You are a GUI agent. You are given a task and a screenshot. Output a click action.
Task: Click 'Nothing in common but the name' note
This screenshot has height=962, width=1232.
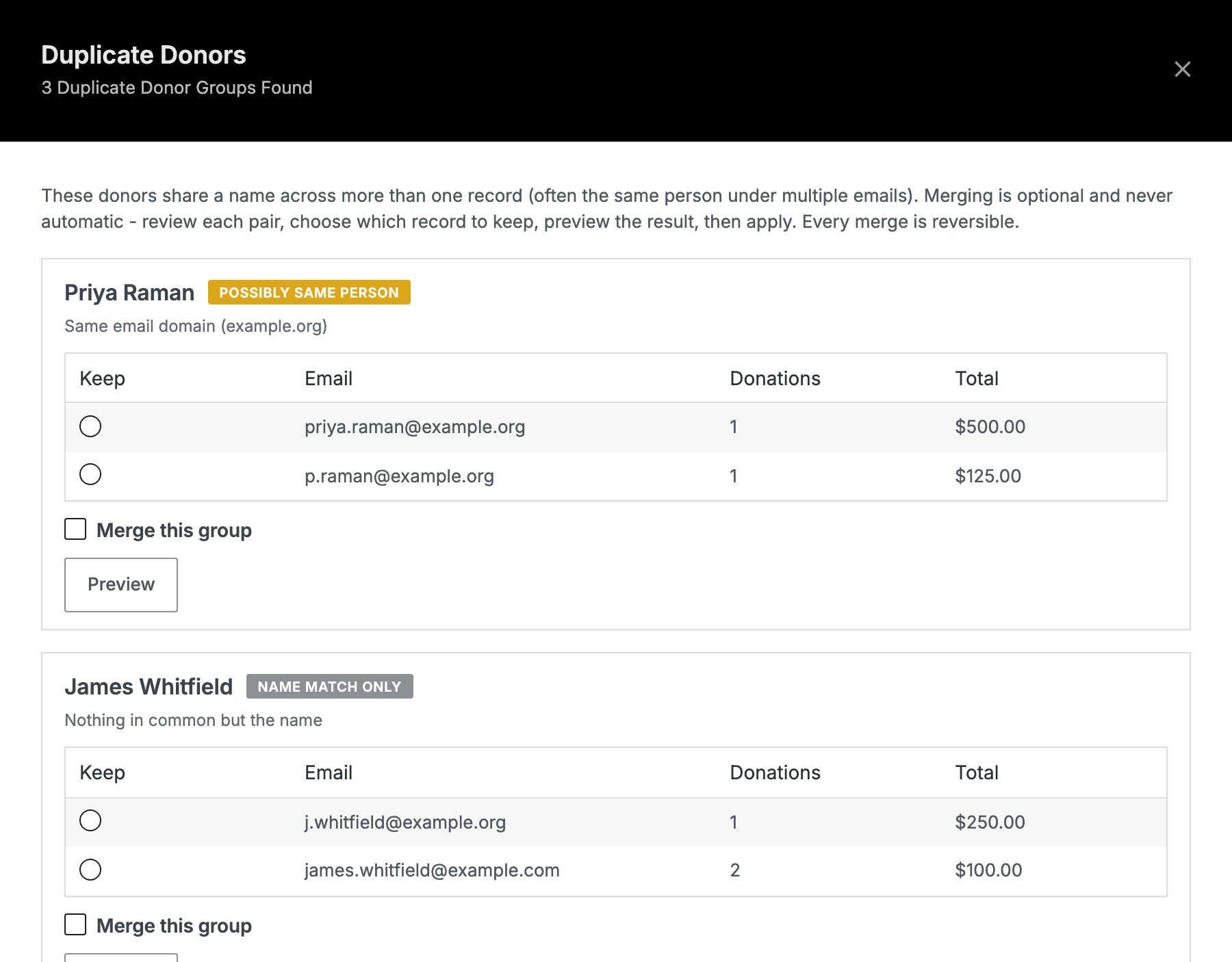[193, 720]
